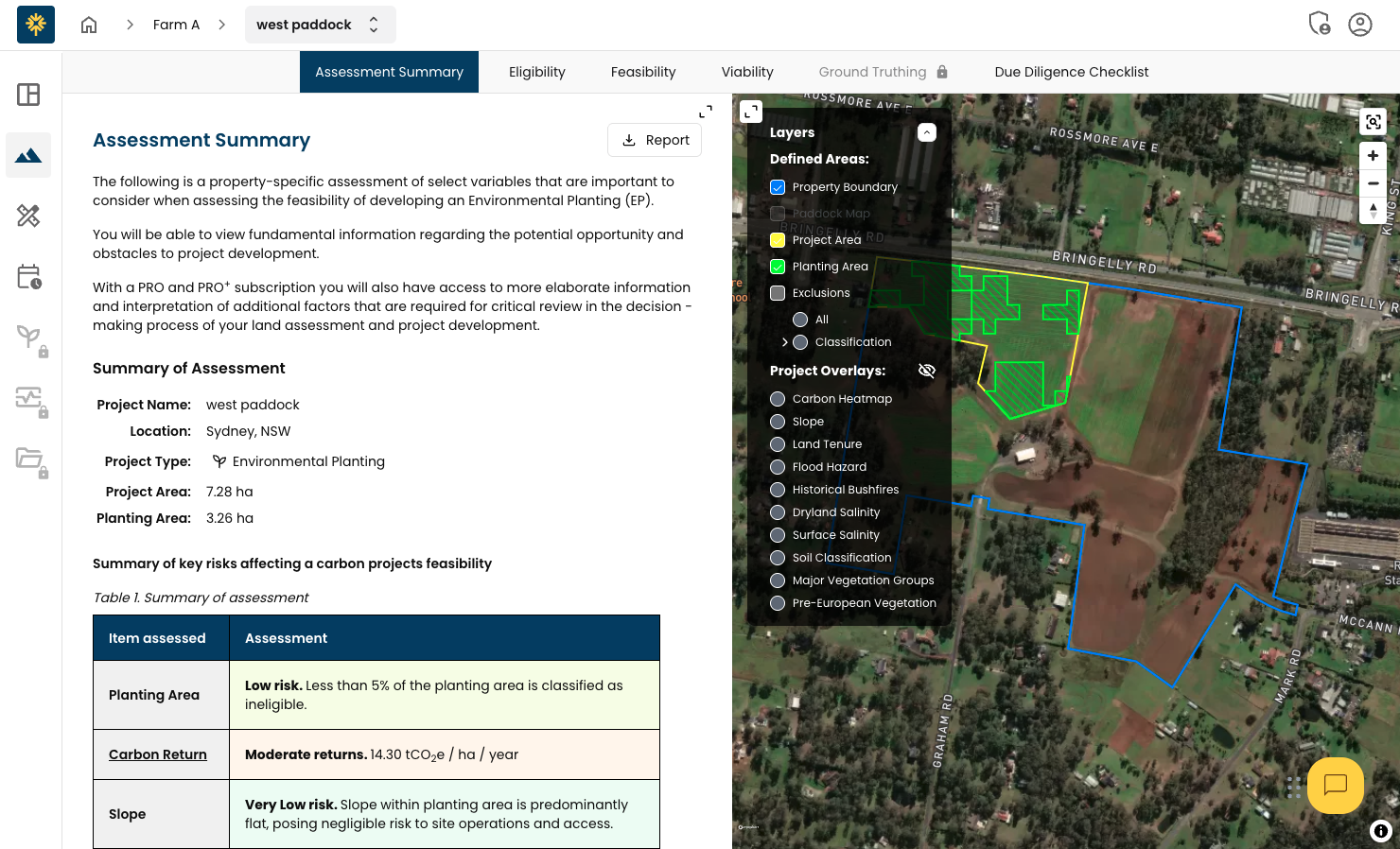Select the Land Tenure overlay
The height and width of the screenshot is (849, 1400).
click(778, 444)
